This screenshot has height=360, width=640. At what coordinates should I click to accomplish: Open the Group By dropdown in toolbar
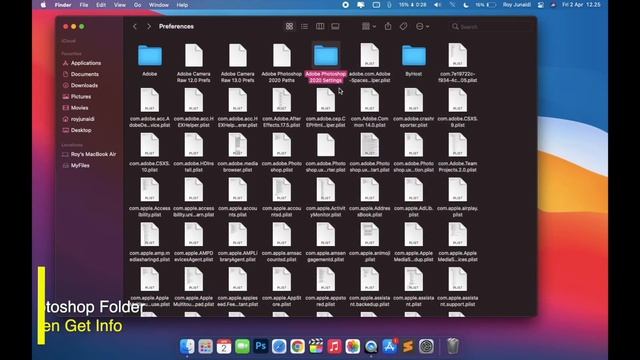click(x=369, y=27)
